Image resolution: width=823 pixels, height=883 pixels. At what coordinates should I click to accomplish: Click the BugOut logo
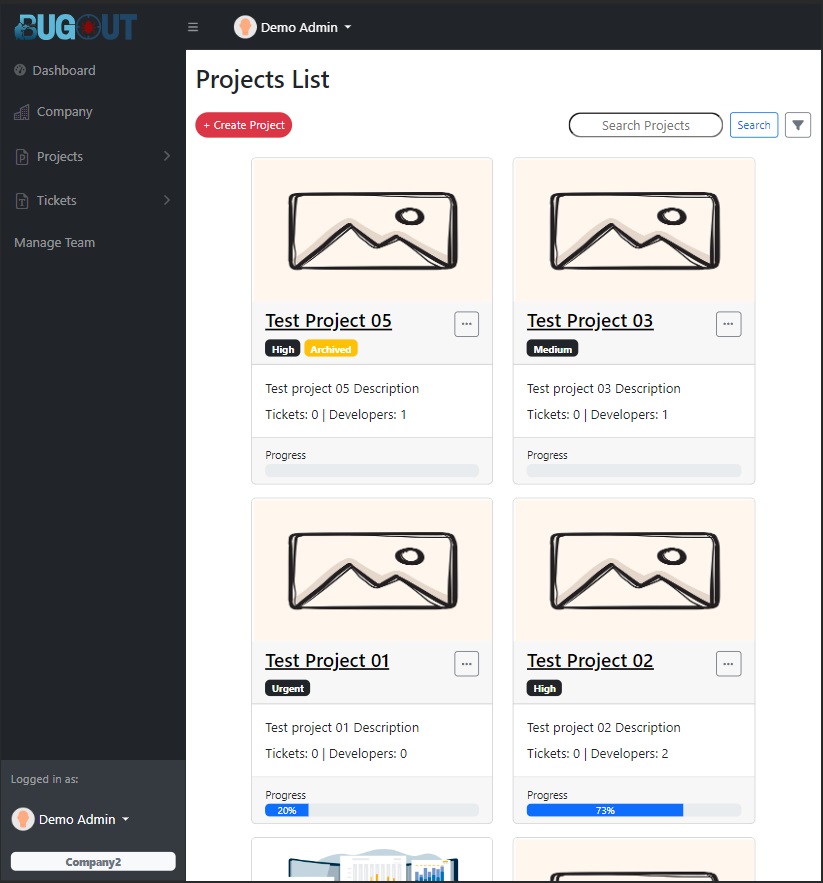(x=75, y=26)
